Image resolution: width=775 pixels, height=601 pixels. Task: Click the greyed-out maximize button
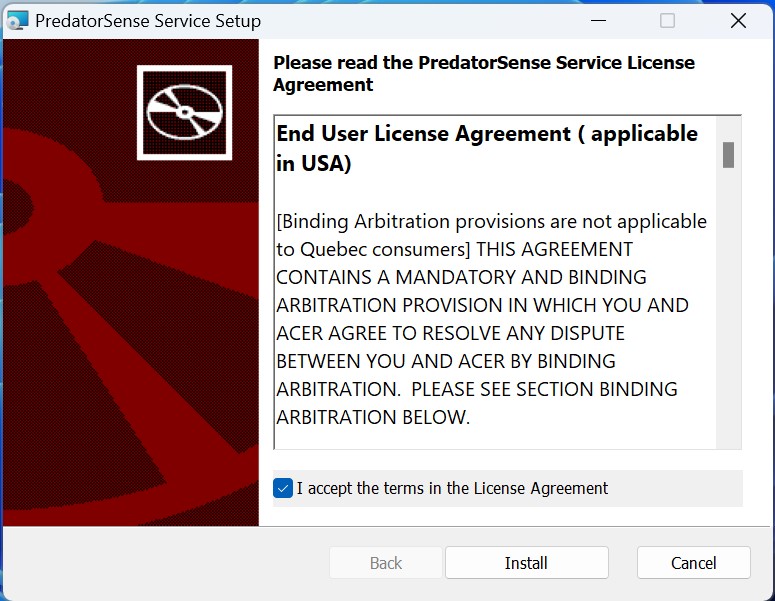coord(667,20)
